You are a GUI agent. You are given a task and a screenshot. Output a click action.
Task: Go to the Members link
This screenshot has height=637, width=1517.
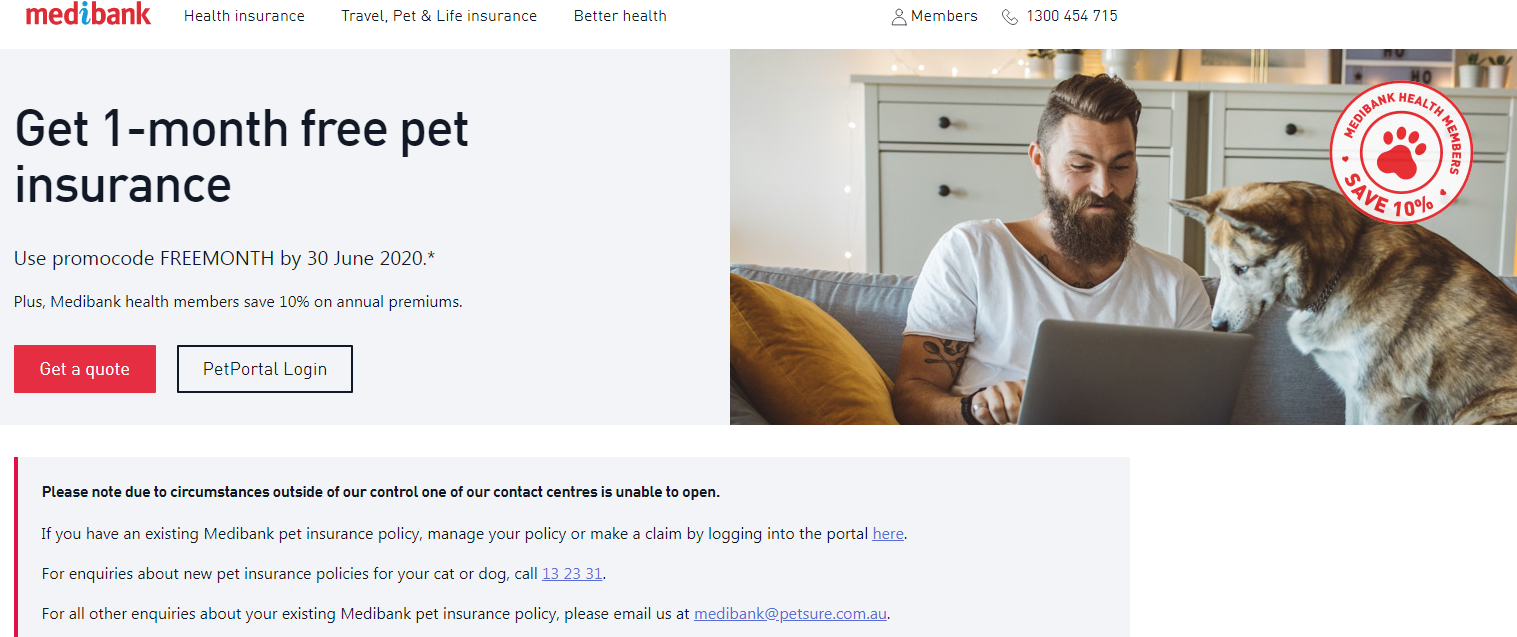coord(944,16)
